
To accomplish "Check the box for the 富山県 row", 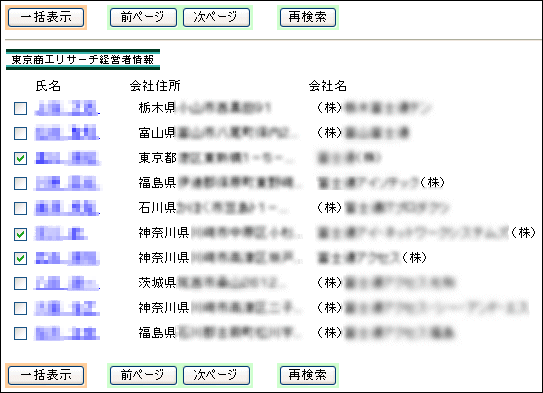I will click(x=20, y=133).
